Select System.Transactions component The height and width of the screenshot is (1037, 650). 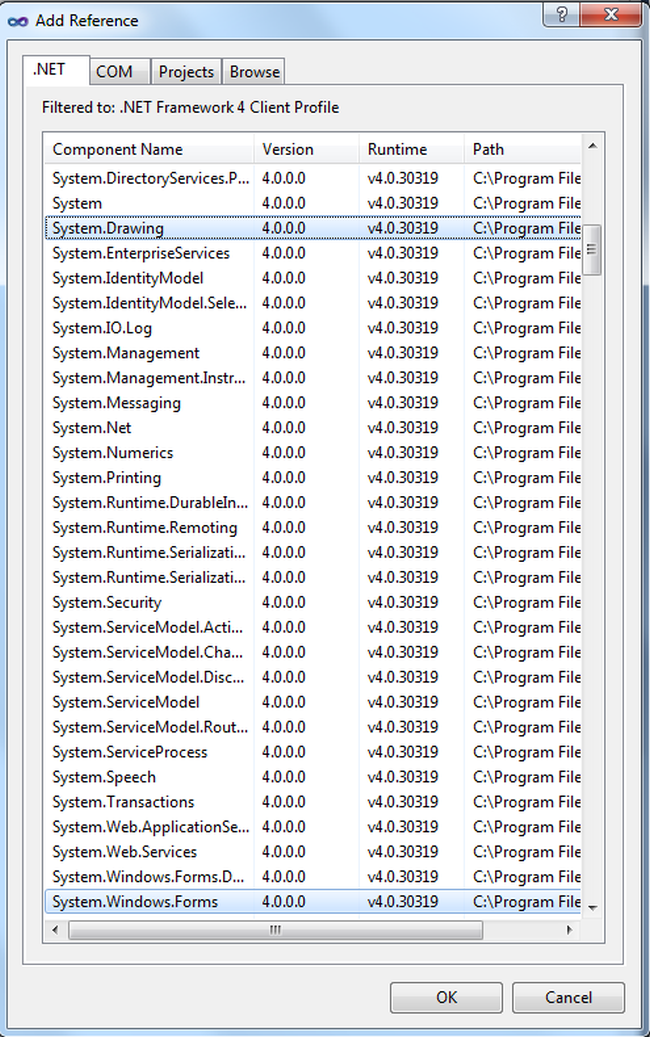coord(313,802)
